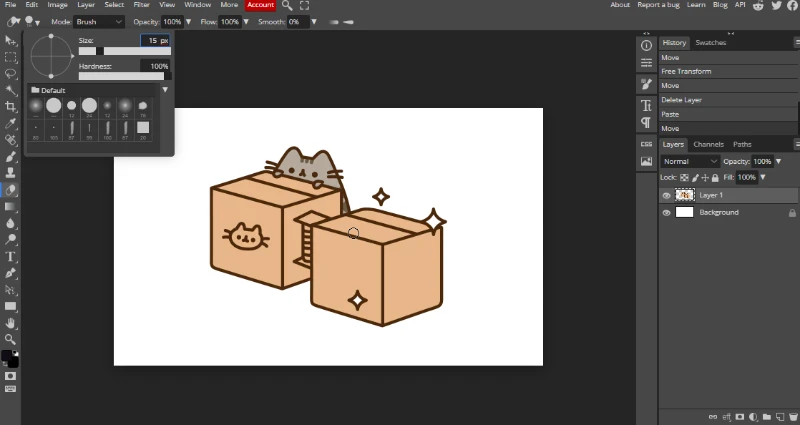Pick the Dodge tool
The width and height of the screenshot is (800, 425).
(x=11, y=239)
